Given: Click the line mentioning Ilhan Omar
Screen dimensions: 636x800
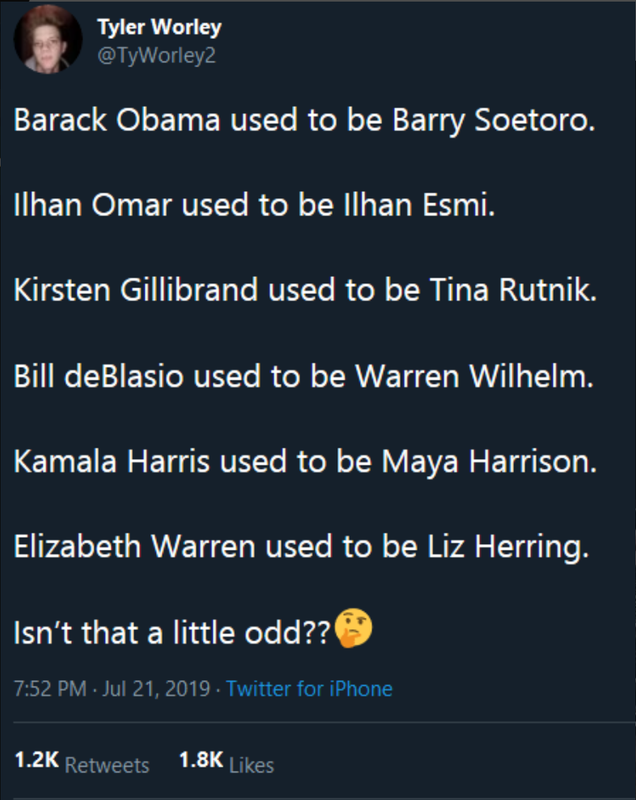Looking at the screenshot, I should pos(255,205).
